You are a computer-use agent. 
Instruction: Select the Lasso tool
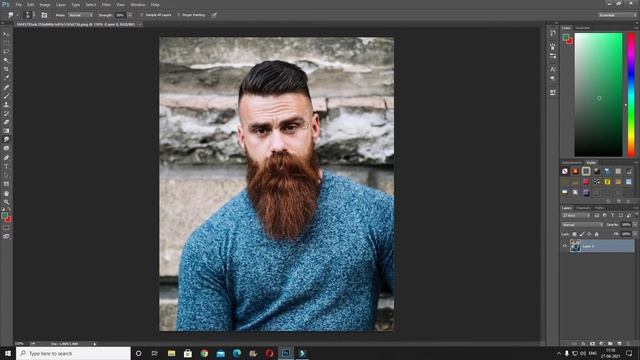[6, 51]
